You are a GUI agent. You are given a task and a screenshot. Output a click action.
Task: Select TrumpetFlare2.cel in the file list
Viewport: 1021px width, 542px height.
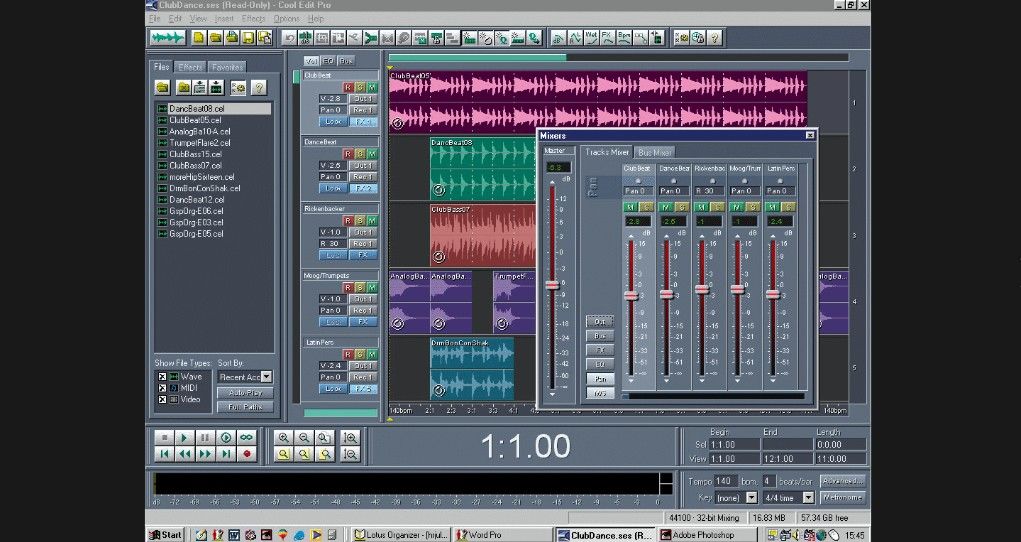click(x=199, y=143)
